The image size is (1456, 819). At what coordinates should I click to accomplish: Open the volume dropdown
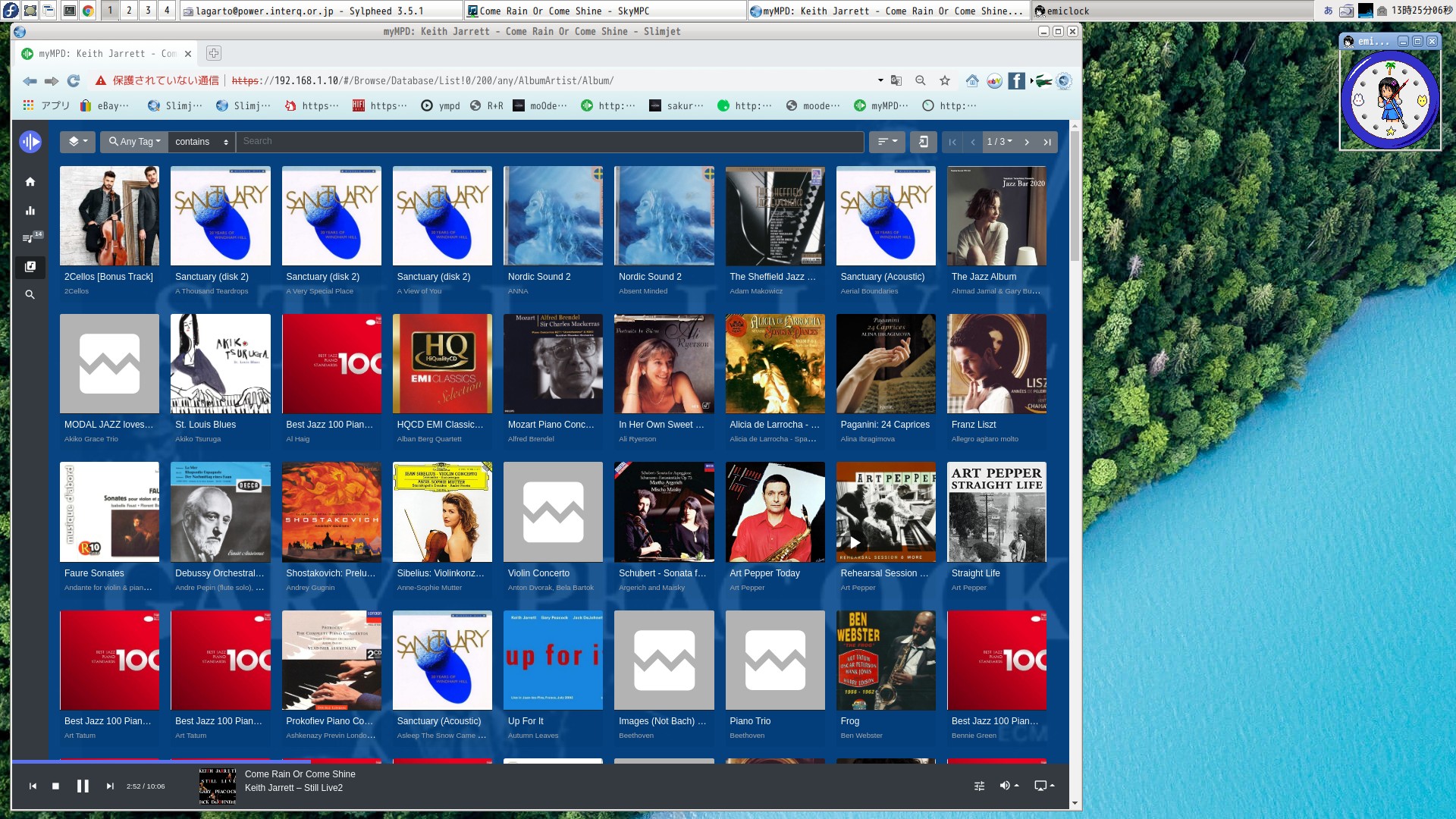tap(1009, 786)
